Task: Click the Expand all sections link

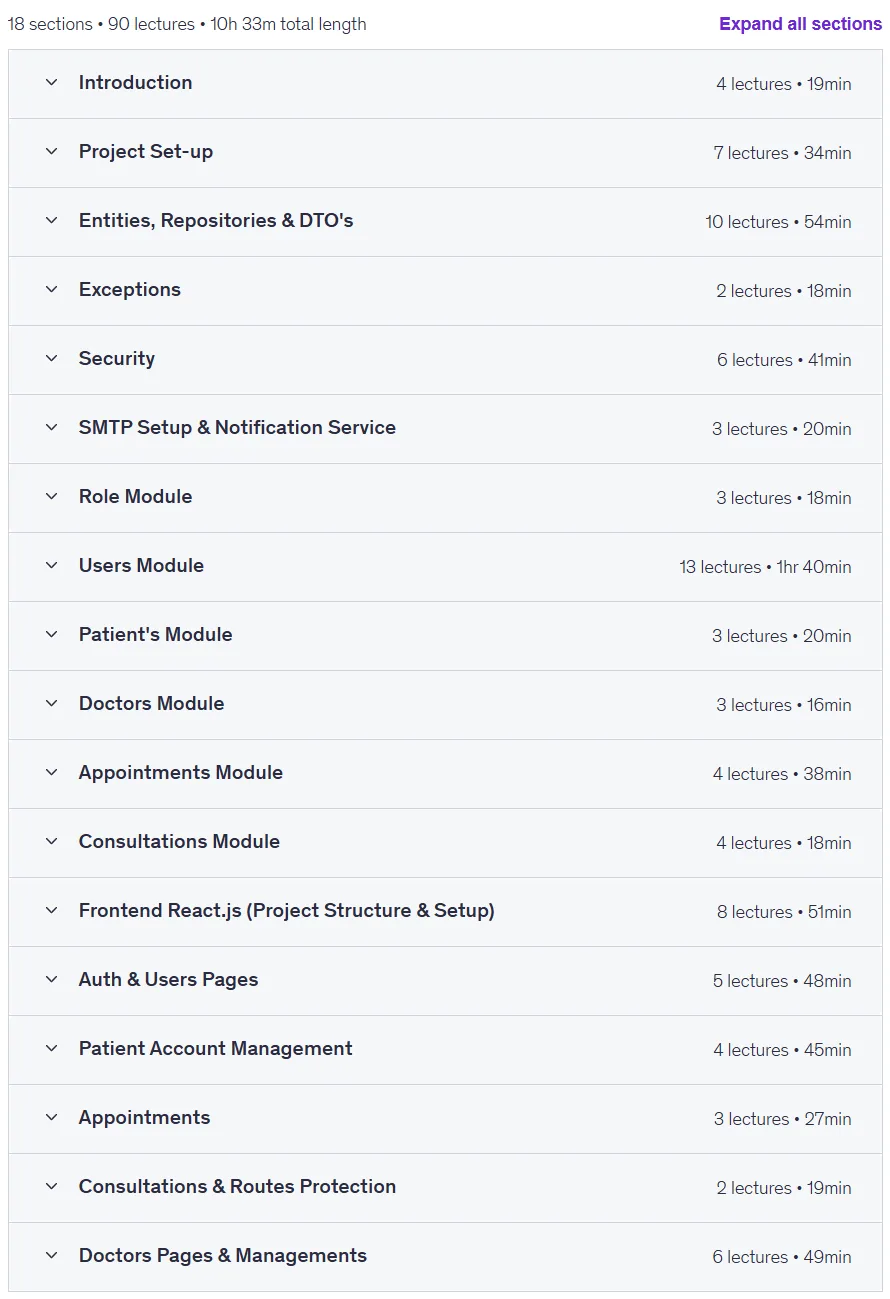Action: pos(800,24)
